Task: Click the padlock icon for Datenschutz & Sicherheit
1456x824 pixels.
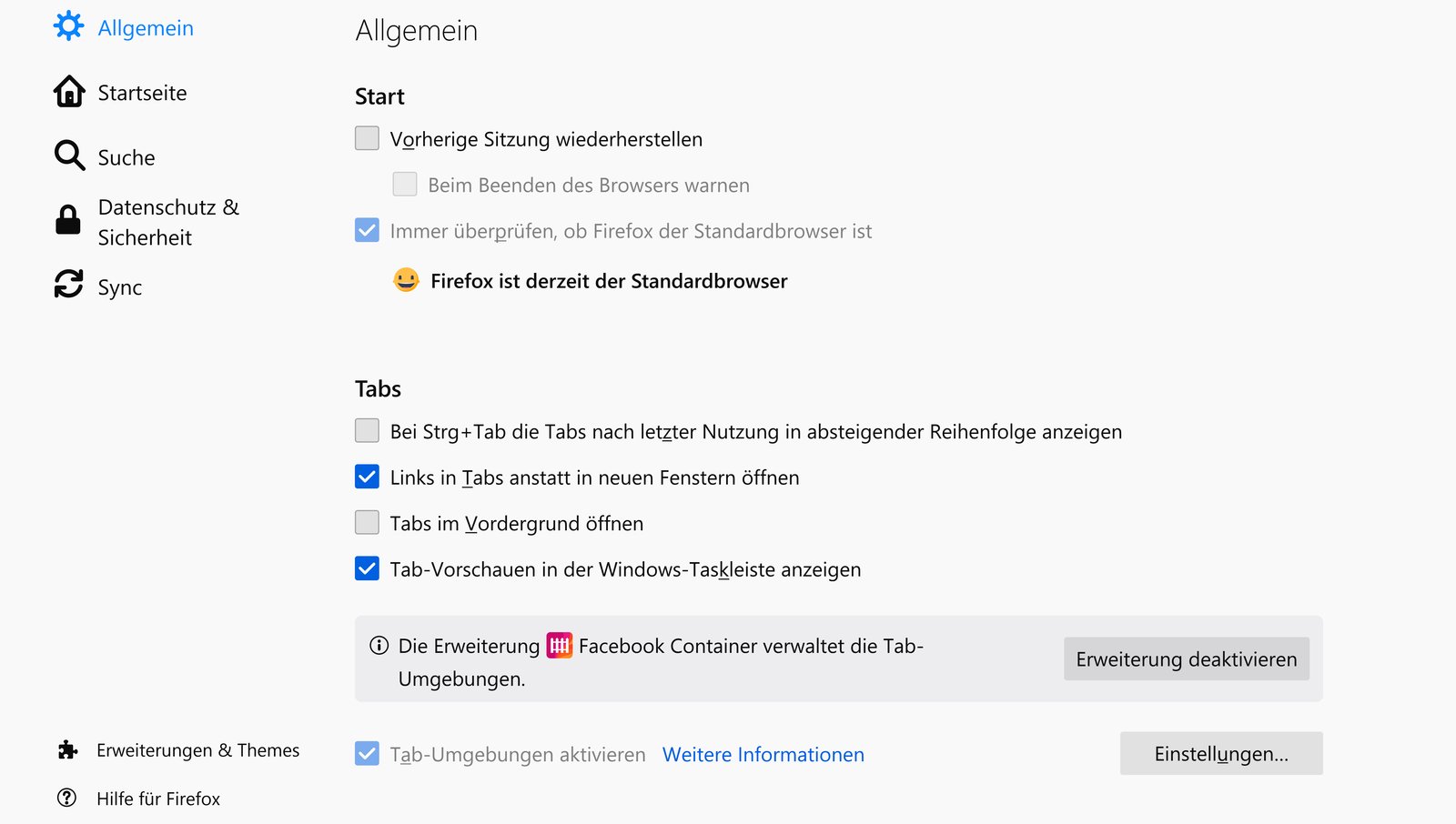Action: (x=69, y=221)
